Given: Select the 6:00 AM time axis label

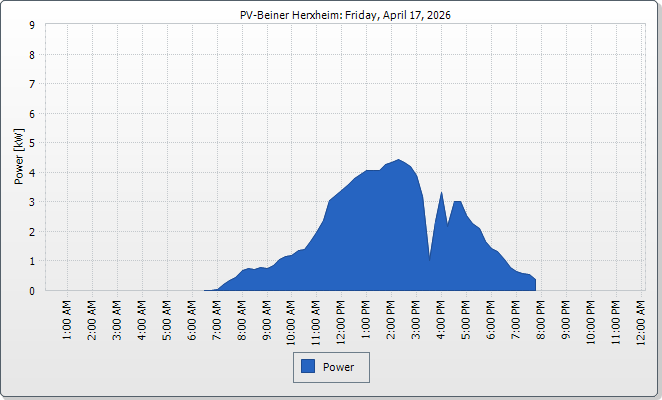Looking at the screenshot, I should (x=193, y=319).
